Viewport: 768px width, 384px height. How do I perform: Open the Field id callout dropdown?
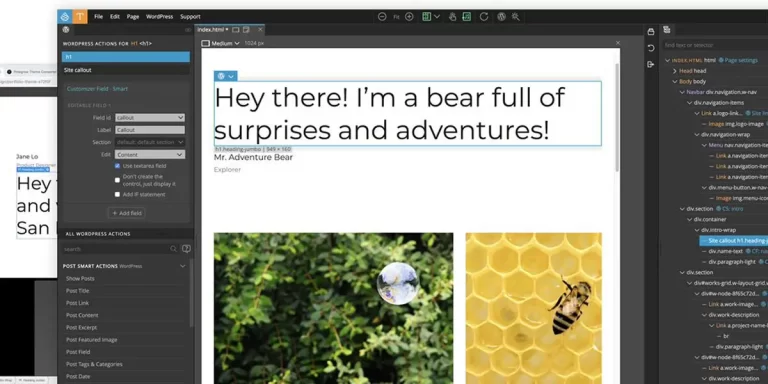150,118
